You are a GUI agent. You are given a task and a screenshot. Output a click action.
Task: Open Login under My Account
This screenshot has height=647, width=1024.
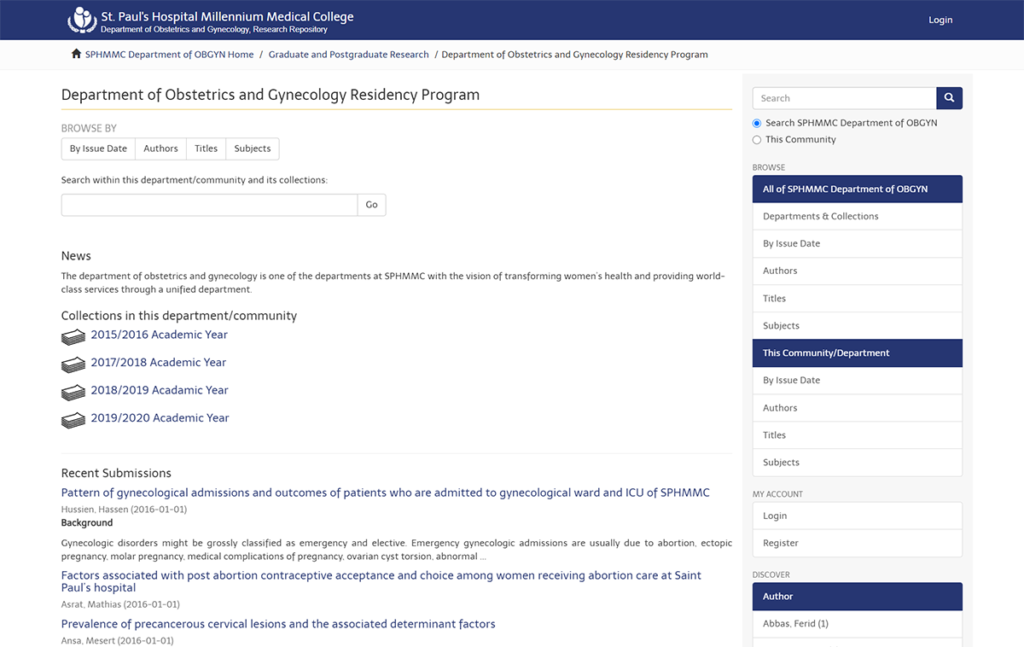(857, 516)
